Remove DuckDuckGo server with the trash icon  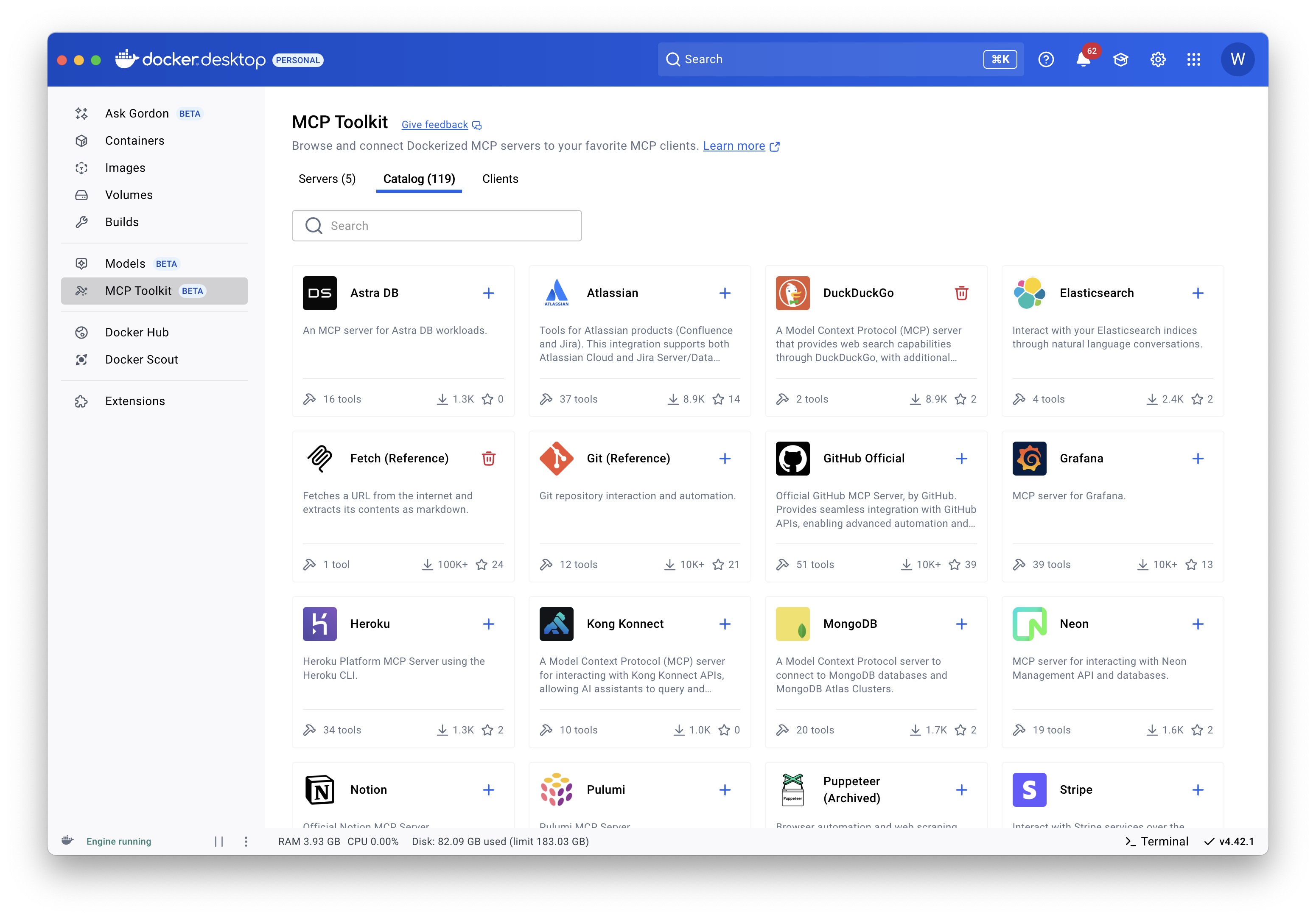coord(961,293)
